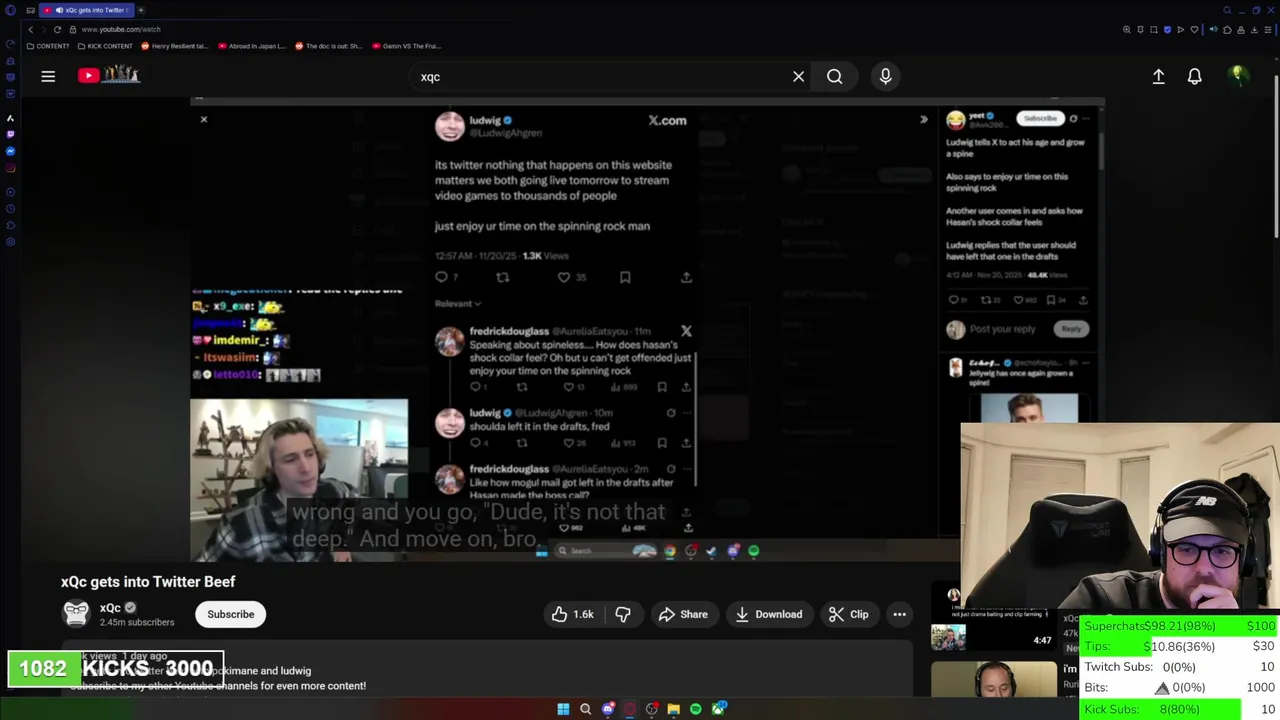Select the www.youtube.com/watch address bar
The image size is (1280, 720).
[x=121, y=29]
